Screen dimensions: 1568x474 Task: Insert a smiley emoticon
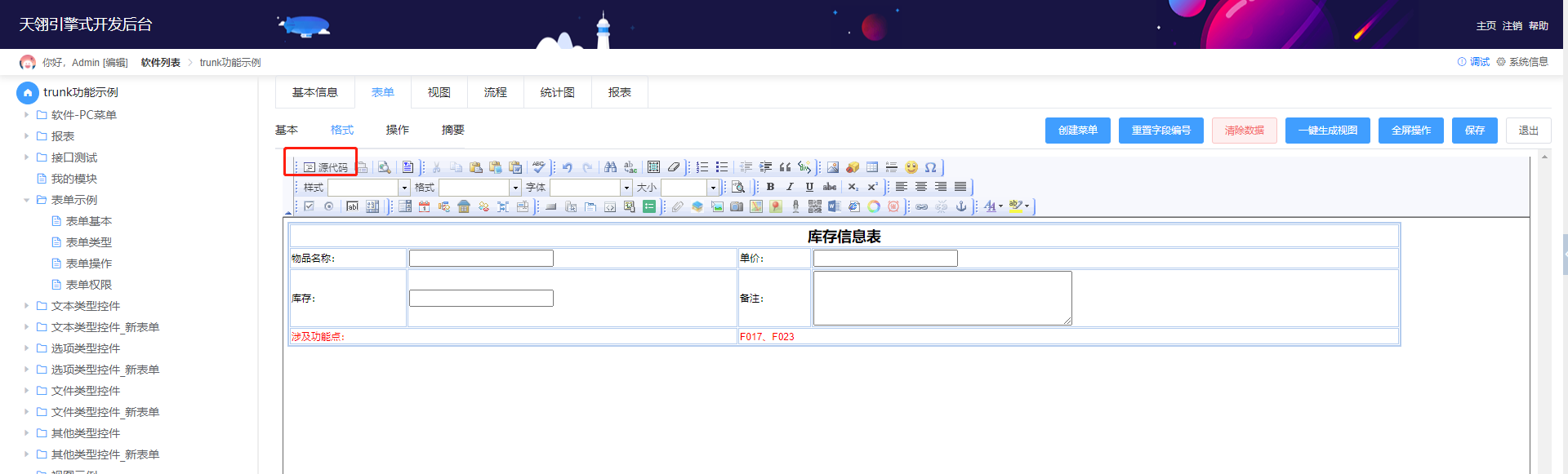point(911,167)
